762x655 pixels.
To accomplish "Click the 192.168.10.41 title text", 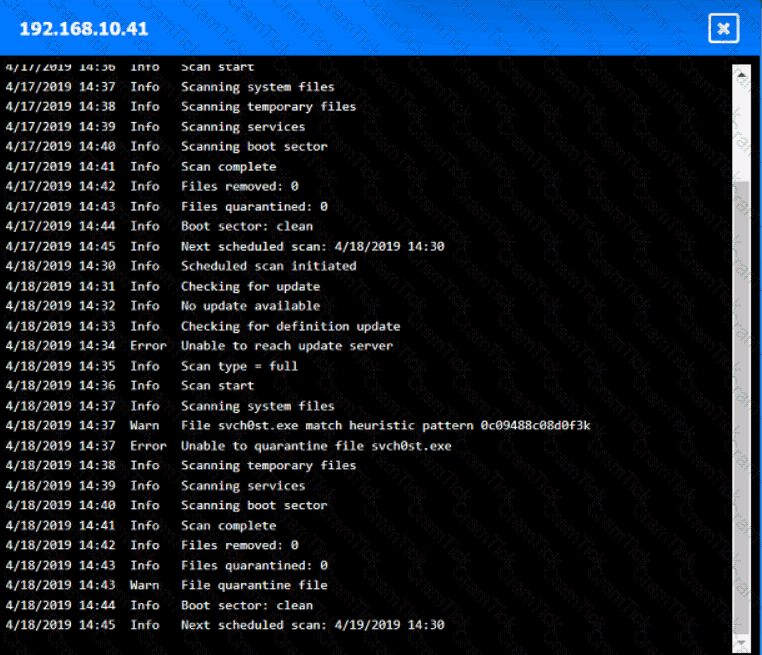I will (x=84, y=29).
